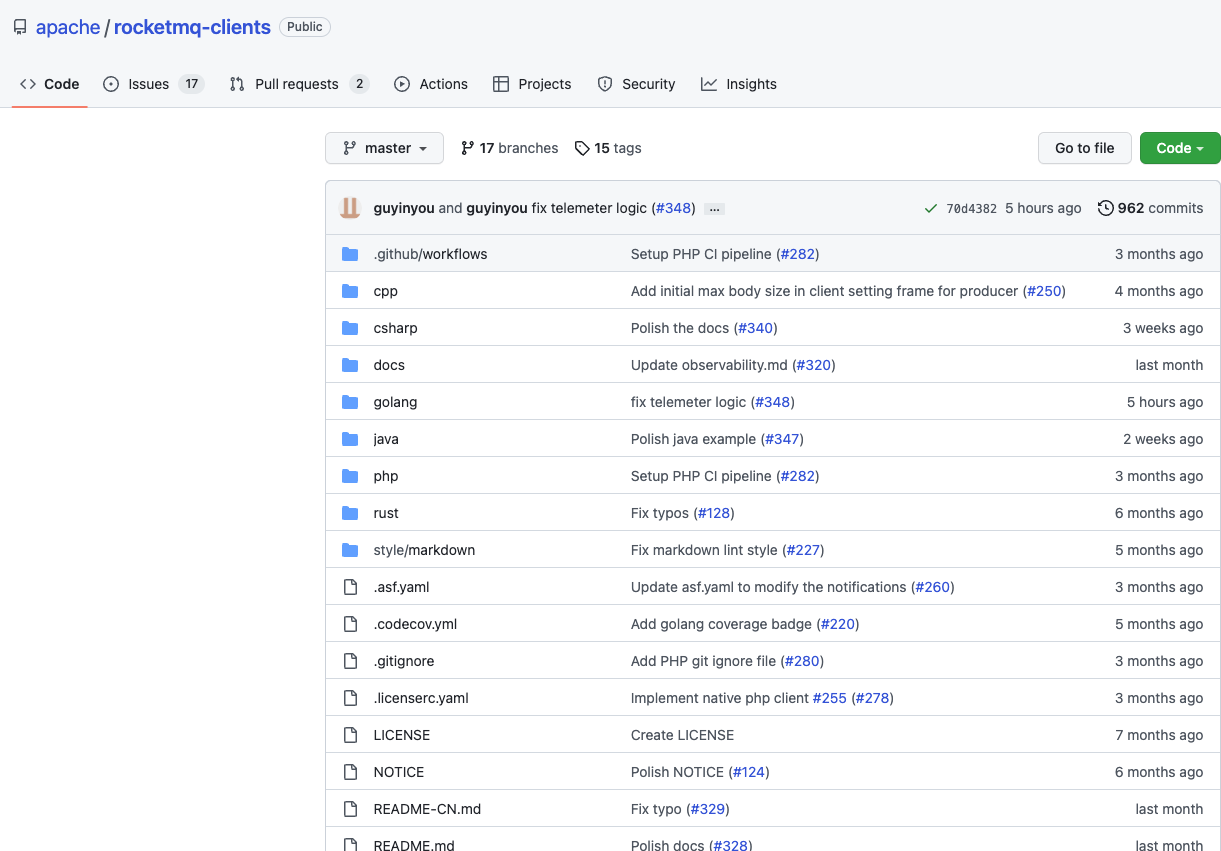Open PR #128 in rust row
This screenshot has height=851, width=1221.
(714, 513)
